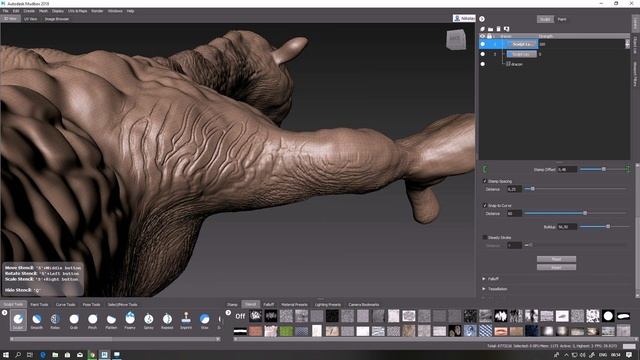Turn stencil Off in the stencil tray
This screenshot has height=360, width=640.
click(x=240, y=316)
